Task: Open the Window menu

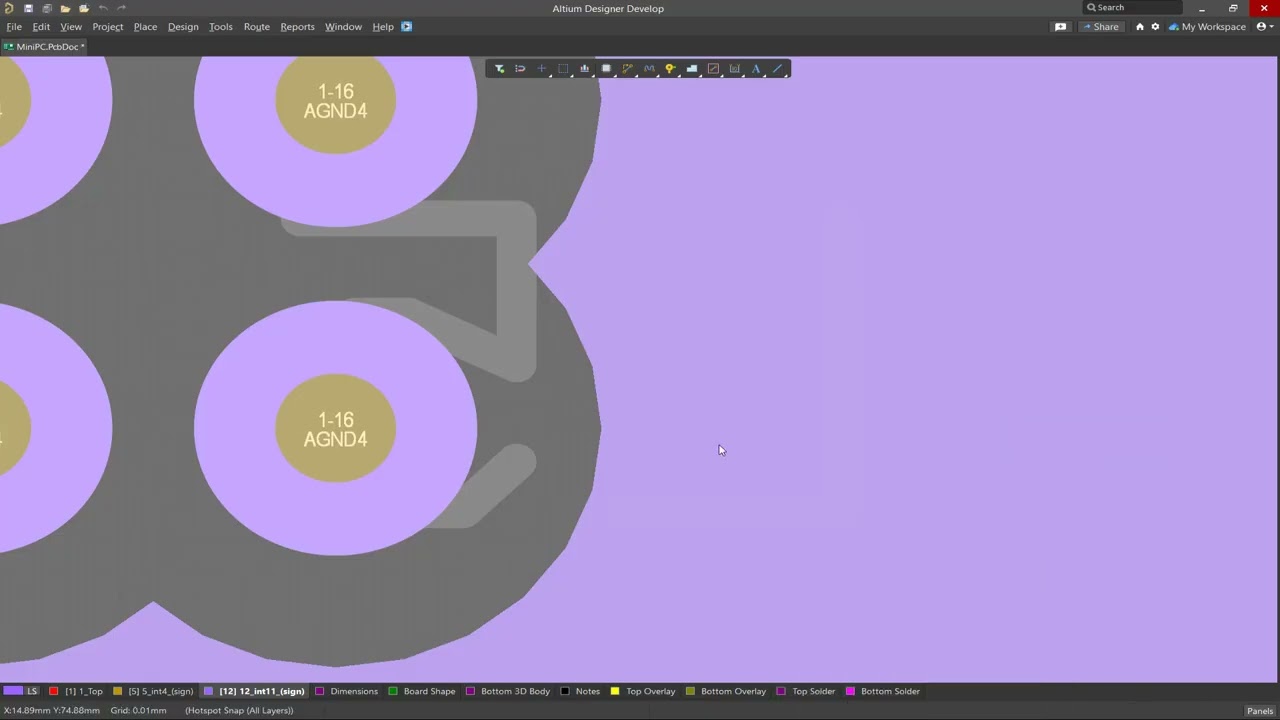Action: tap(343, 27)
